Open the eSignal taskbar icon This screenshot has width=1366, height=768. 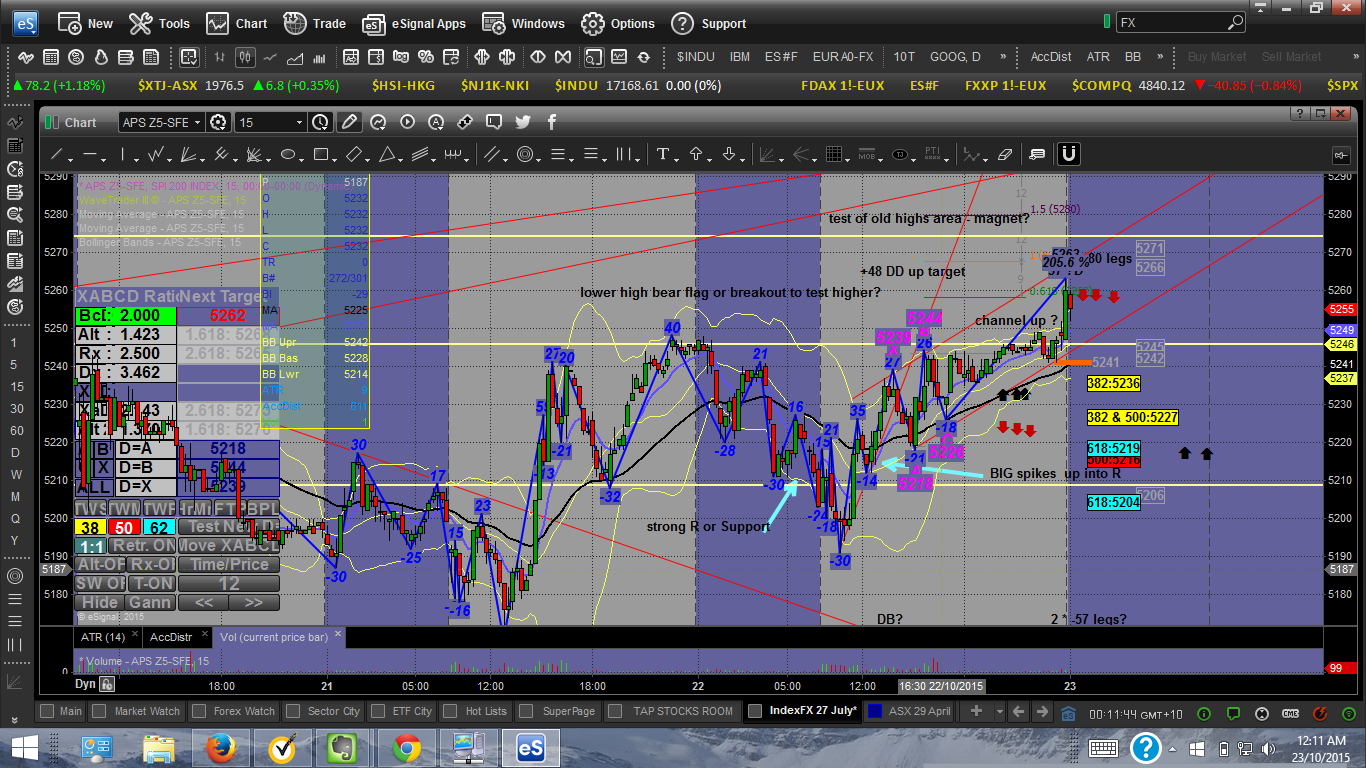(x=531, y=748)
